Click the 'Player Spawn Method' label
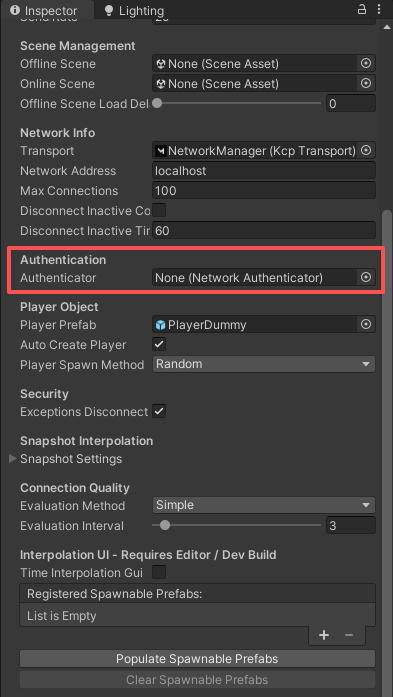The height and width of the screenshot is (697, 393). pyautogui.click(x=82, y=365)
